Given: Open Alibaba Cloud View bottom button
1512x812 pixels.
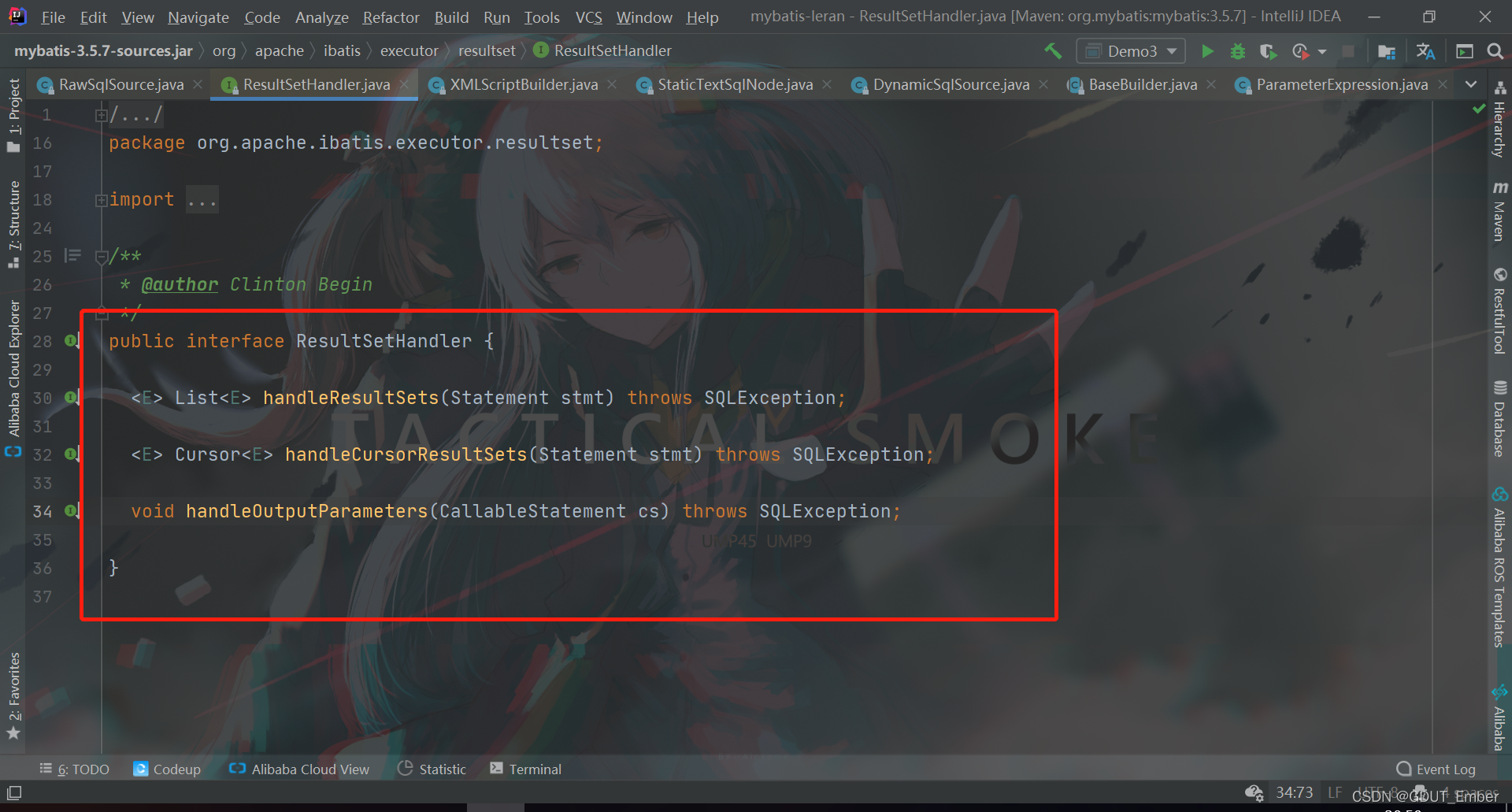Looking at the screenshot, I should pyautogui.click(x=298, y=769).
